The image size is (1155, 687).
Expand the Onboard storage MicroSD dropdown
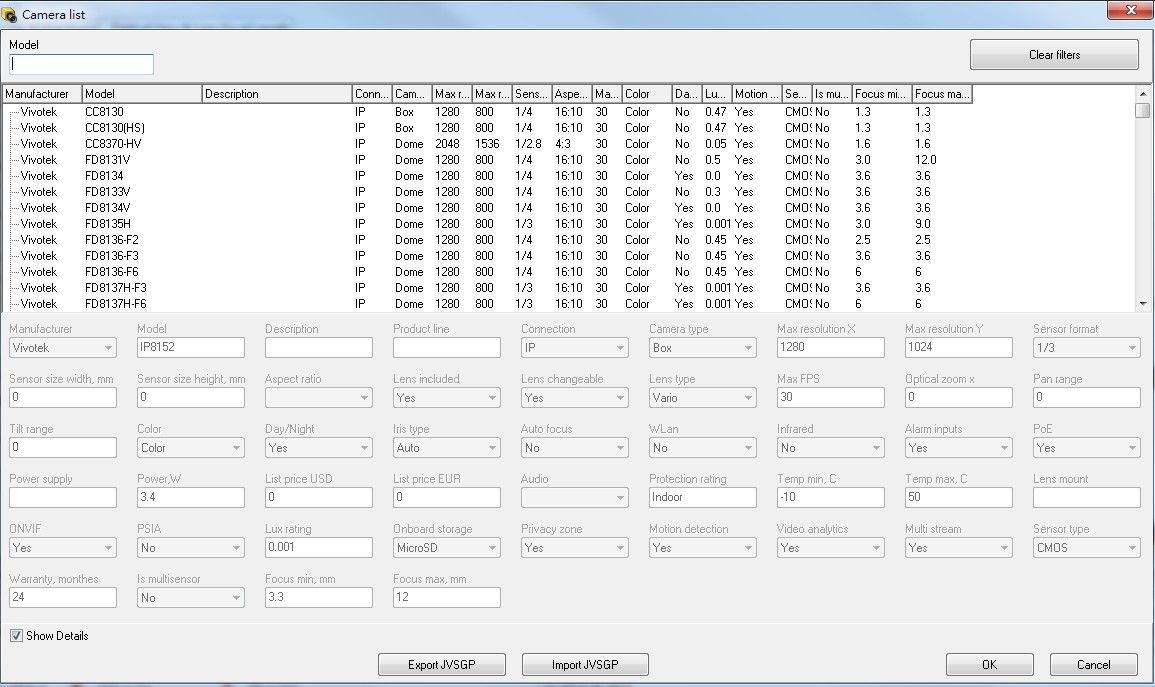click(491, 548)
